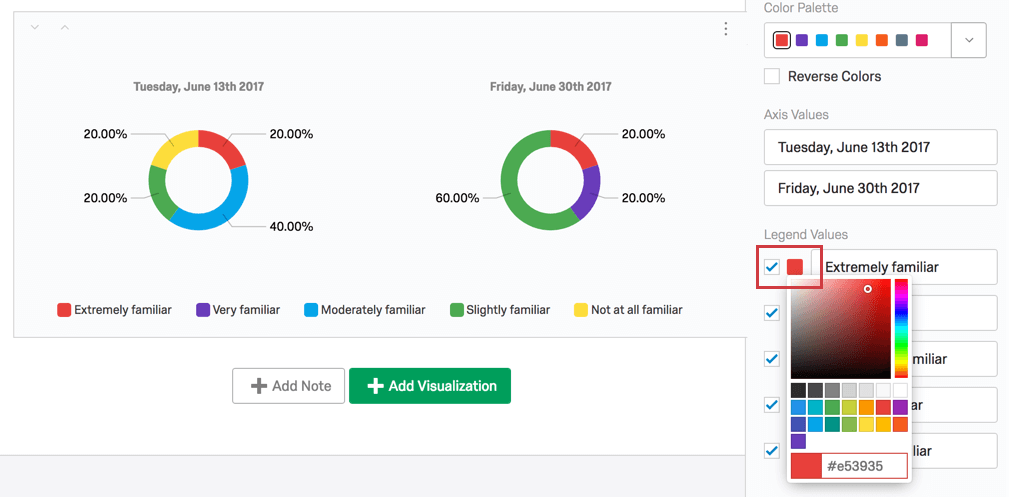Click the Add Note button
This screenshot has height=497, width=1009.
click(x=289, y=386)
